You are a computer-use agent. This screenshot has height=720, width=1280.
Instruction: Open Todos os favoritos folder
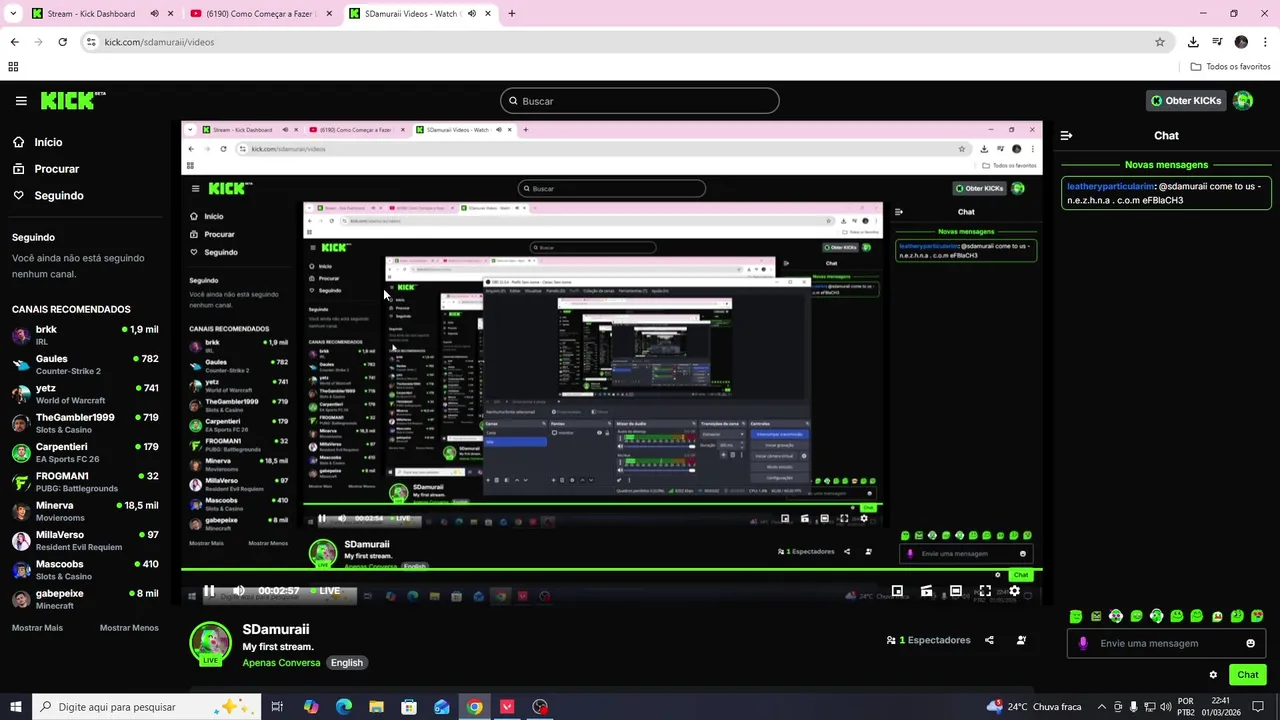1230,67
